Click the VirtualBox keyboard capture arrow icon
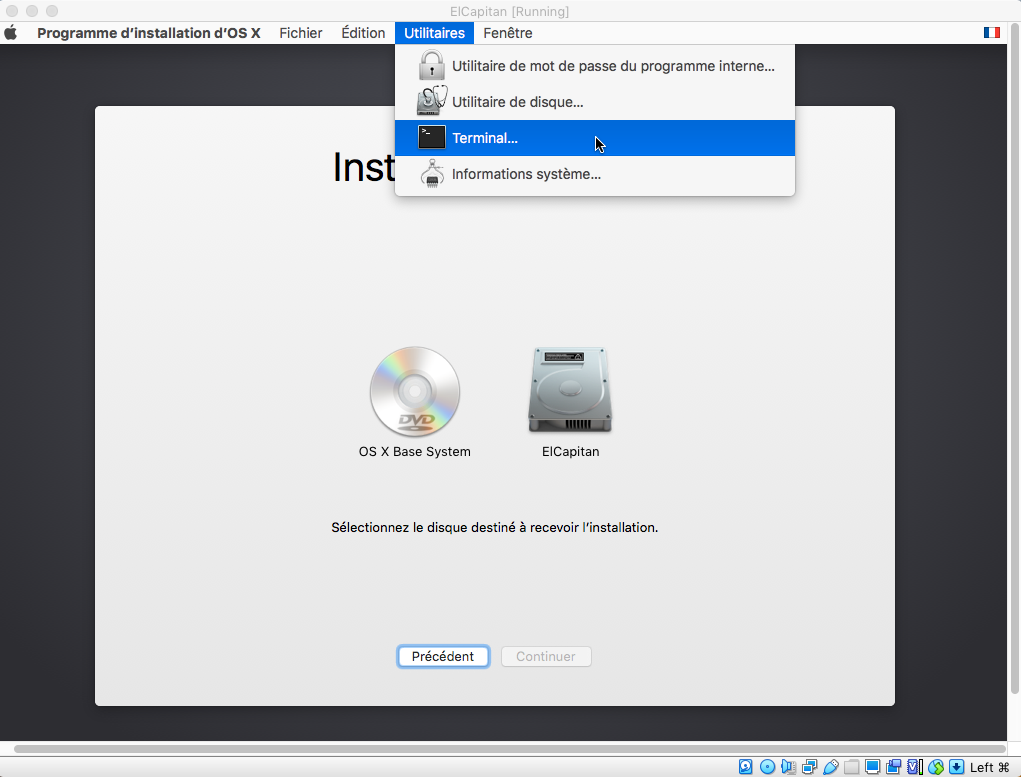 [x=957, y=767]
